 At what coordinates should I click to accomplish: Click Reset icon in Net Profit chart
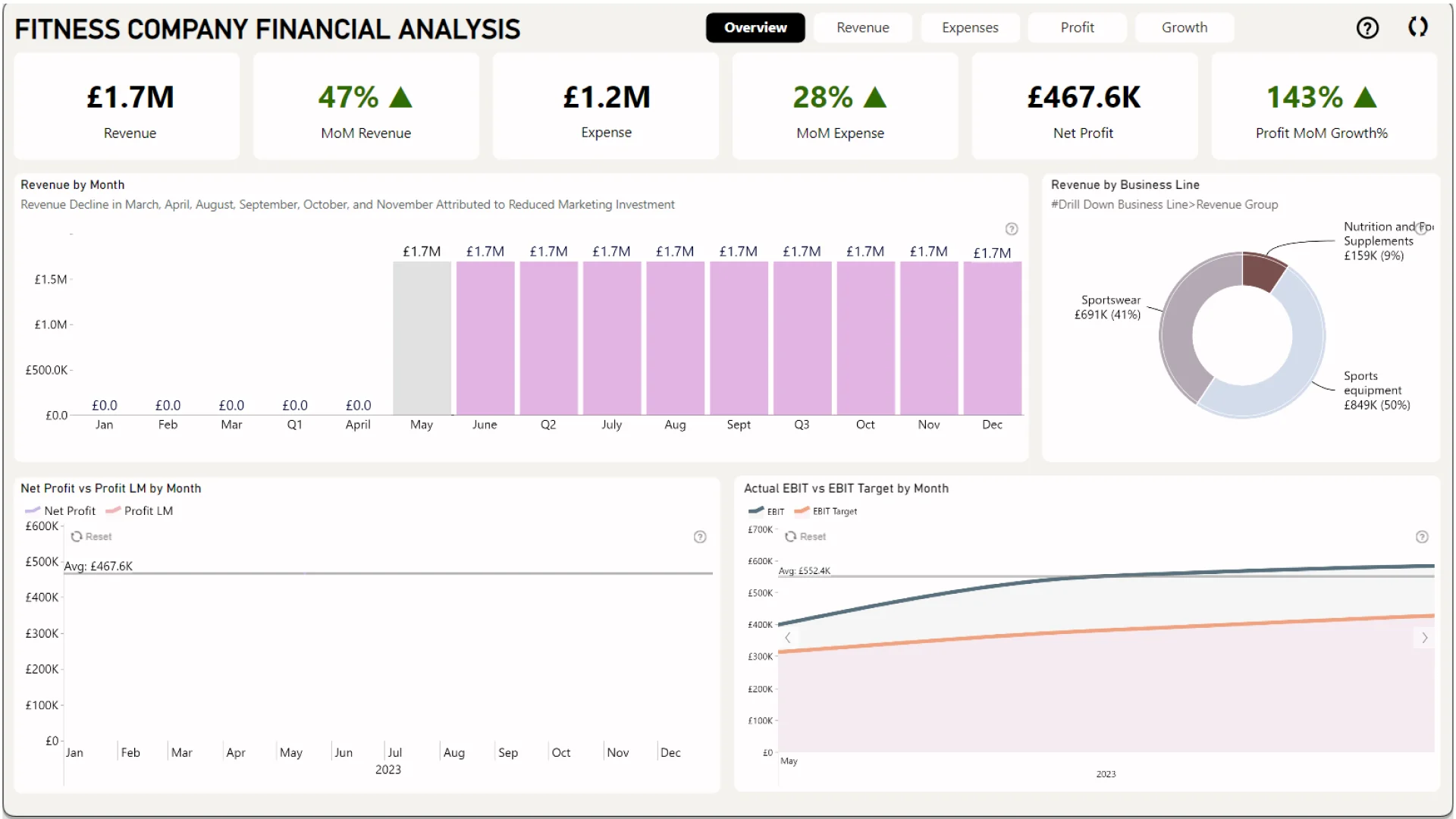[77, 536]
